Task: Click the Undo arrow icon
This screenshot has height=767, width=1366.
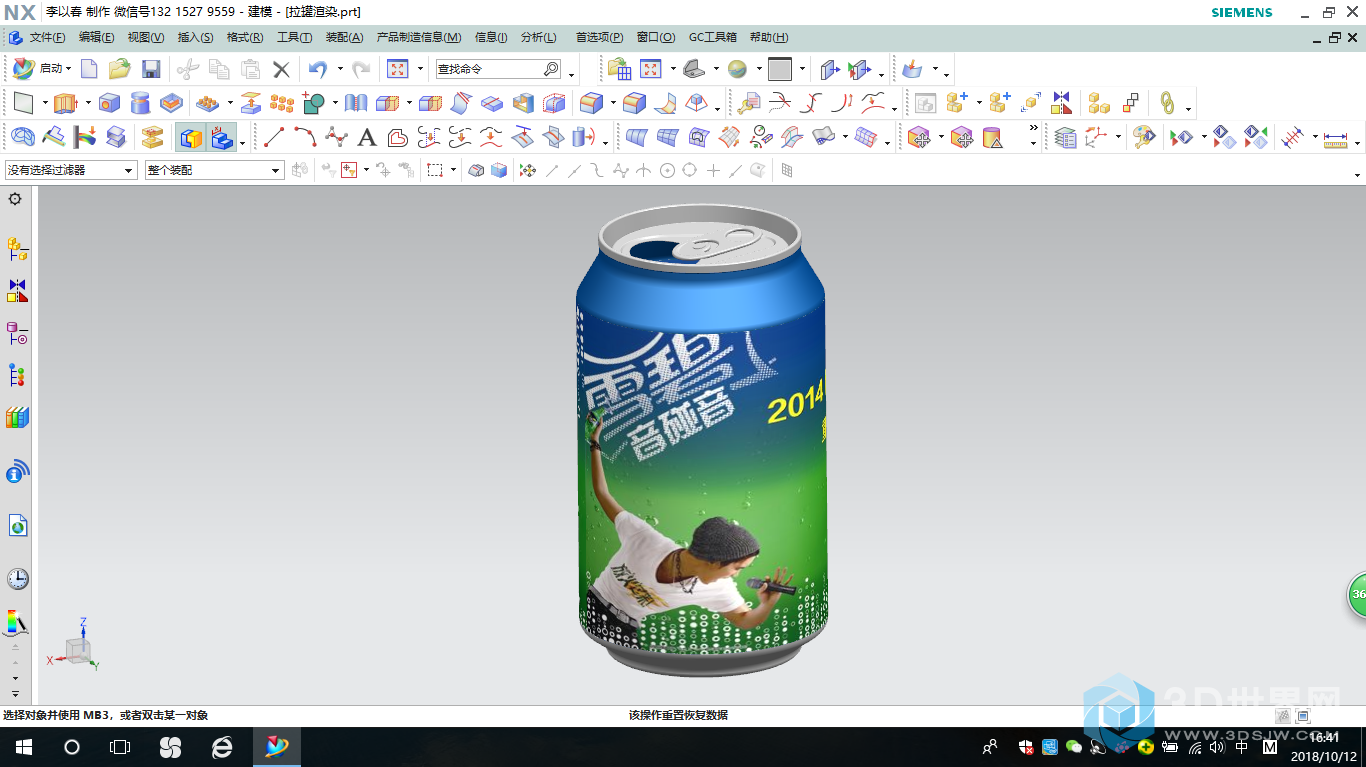Action: tap(318, 69)
